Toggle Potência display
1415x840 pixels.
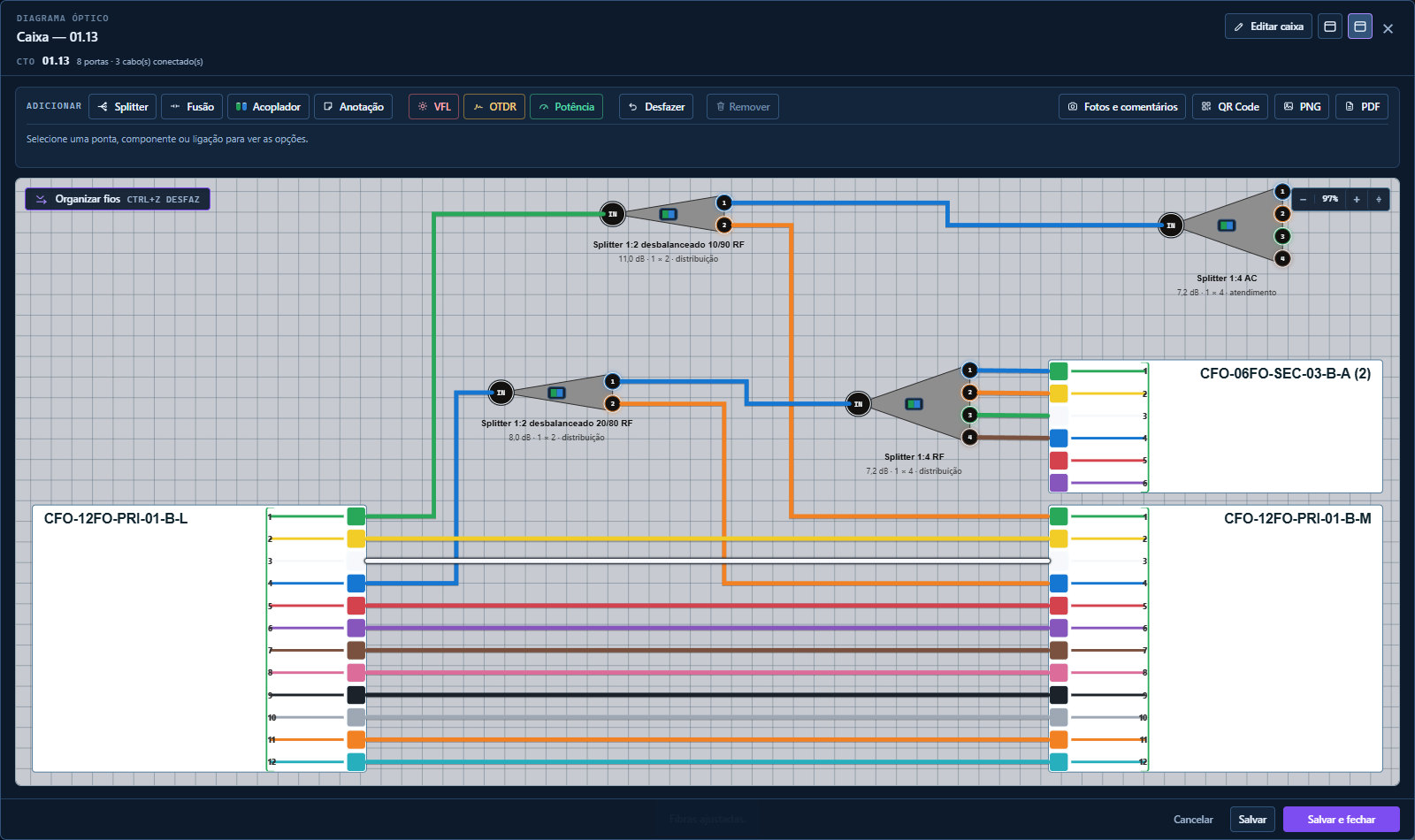coord(566,107)
